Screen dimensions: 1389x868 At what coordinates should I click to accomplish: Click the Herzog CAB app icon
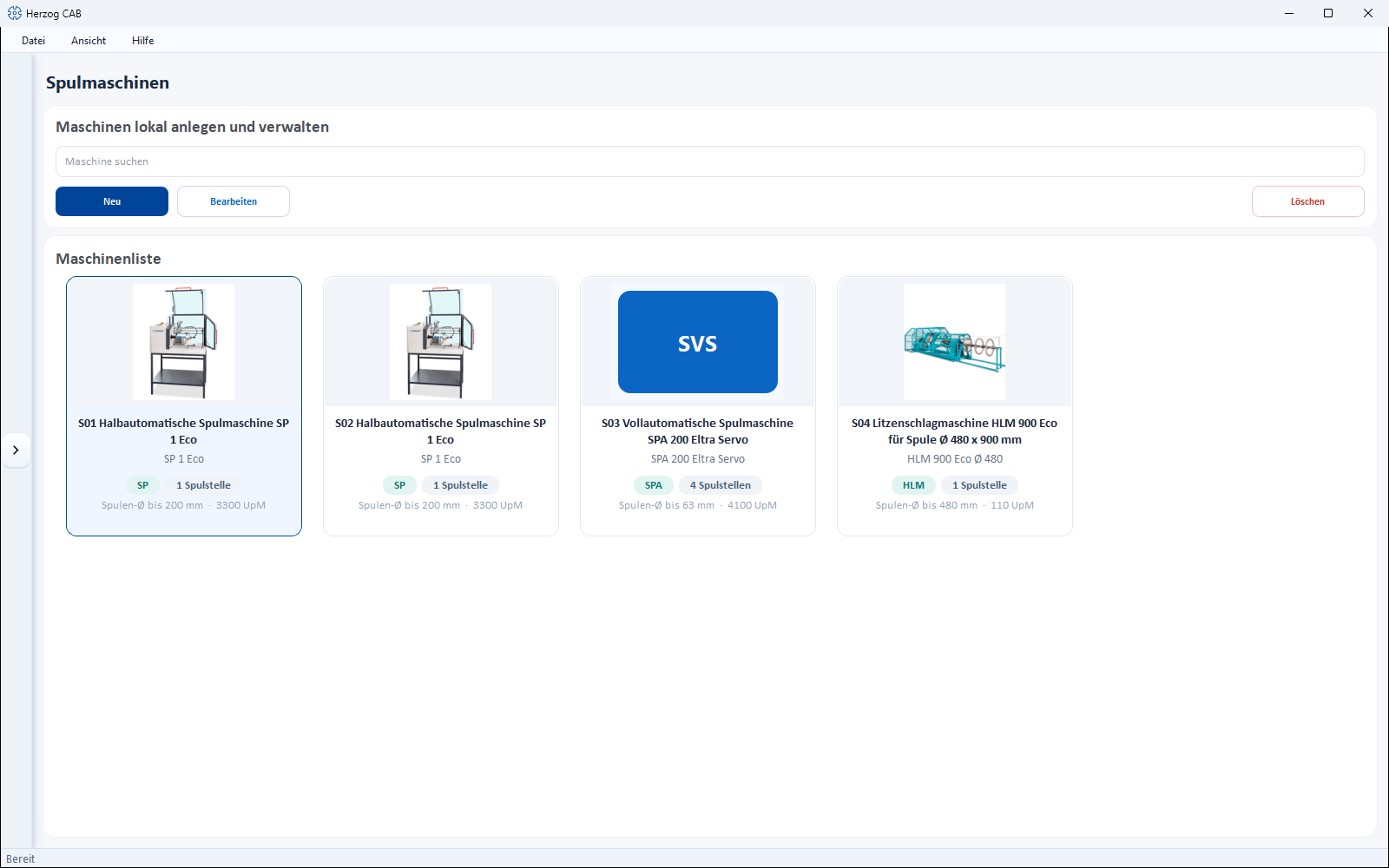(14, 13)
